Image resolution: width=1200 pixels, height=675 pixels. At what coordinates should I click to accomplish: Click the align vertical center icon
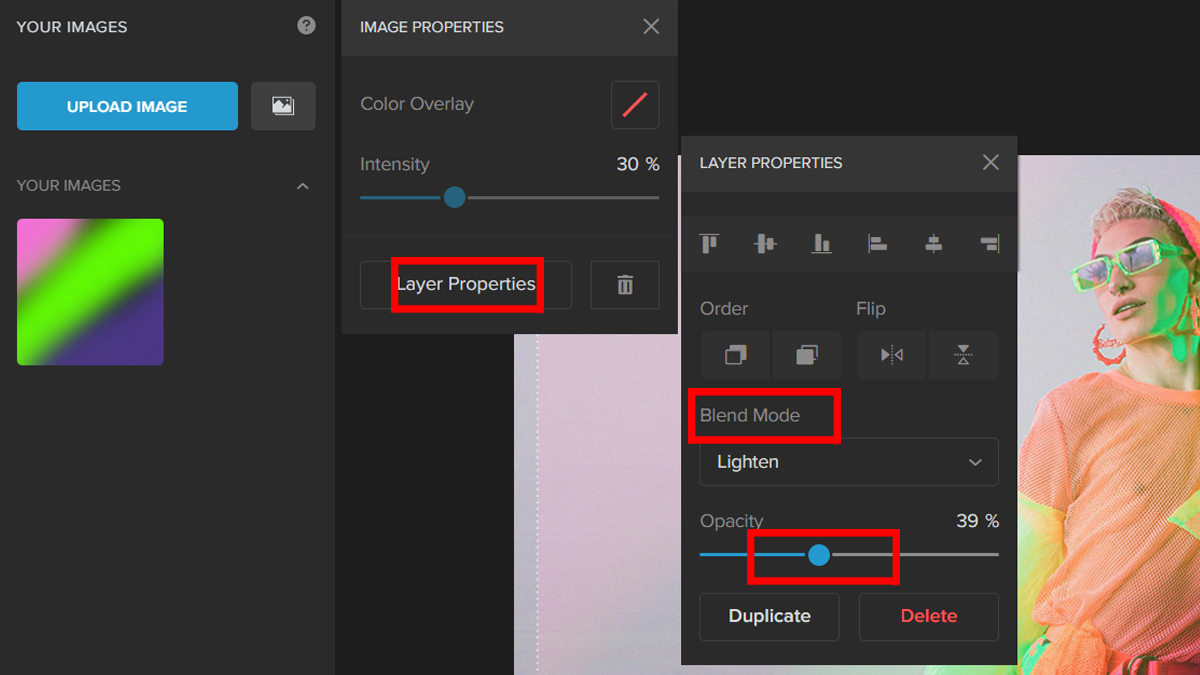(x=766, y=244)
